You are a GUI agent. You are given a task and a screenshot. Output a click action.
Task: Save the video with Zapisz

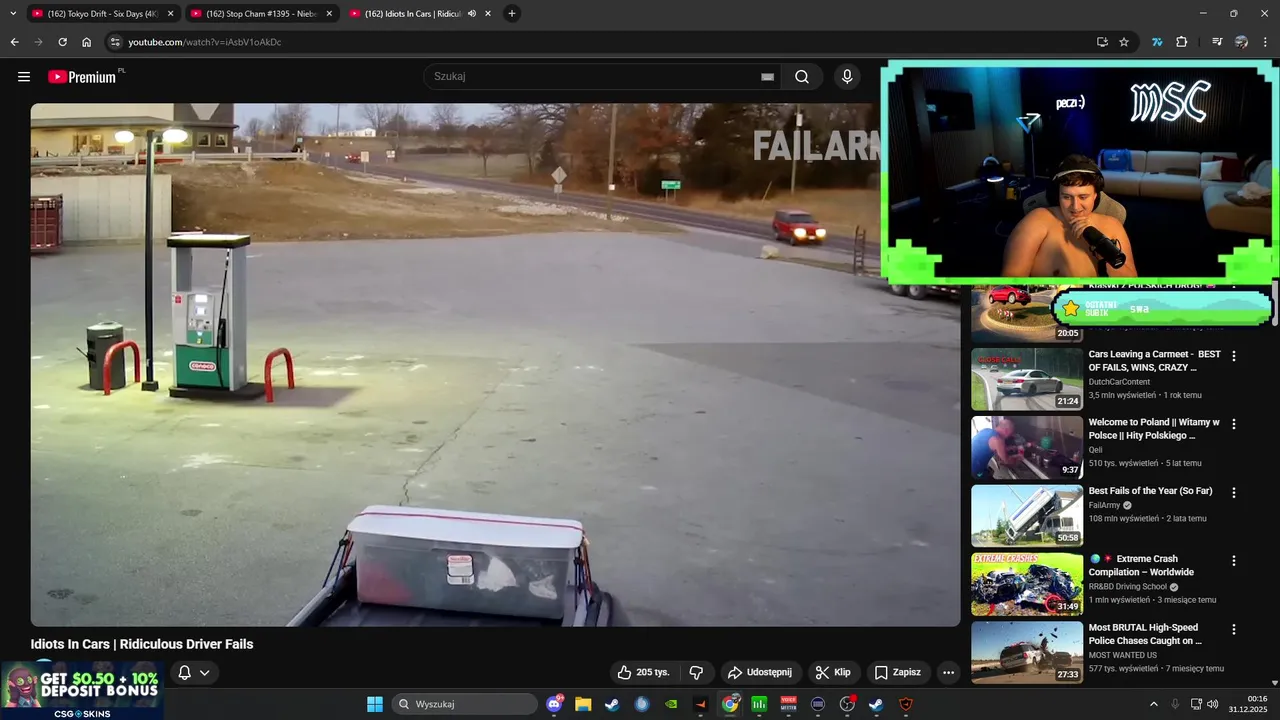click(x=897, y=672)
